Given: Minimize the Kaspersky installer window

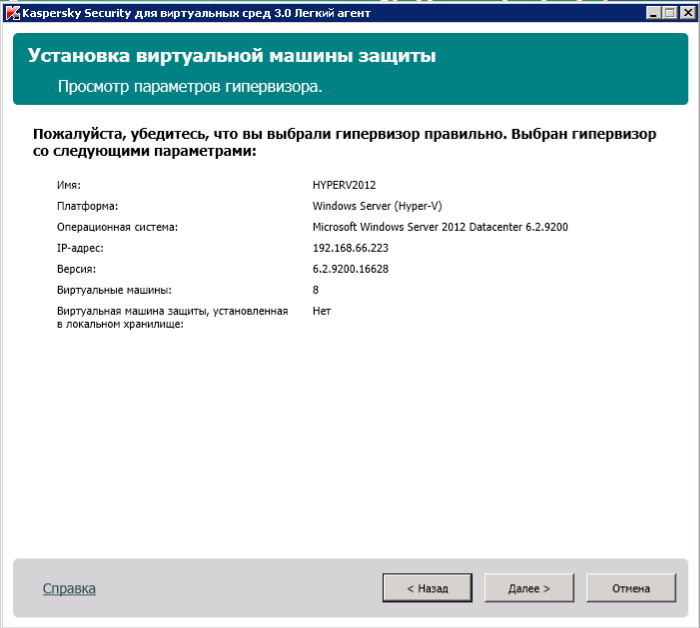Looking at the screenshot, I should (x=653, y=12).
